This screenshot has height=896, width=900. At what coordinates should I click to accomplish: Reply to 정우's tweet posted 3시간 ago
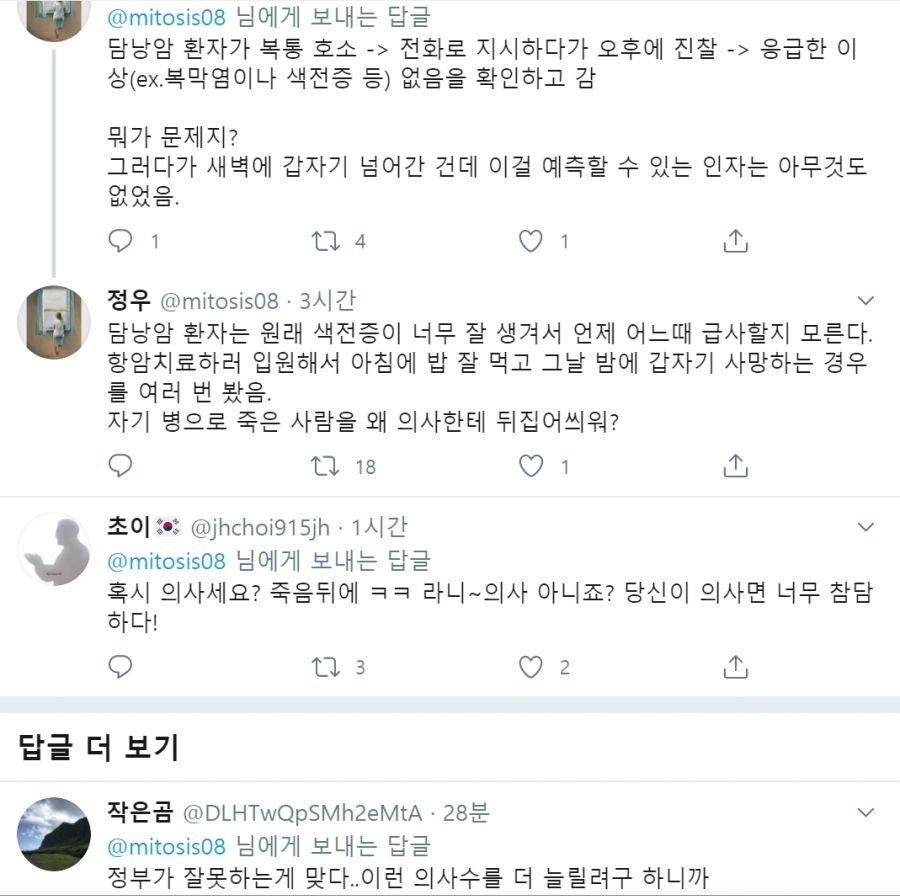click(x=120, y=466)
